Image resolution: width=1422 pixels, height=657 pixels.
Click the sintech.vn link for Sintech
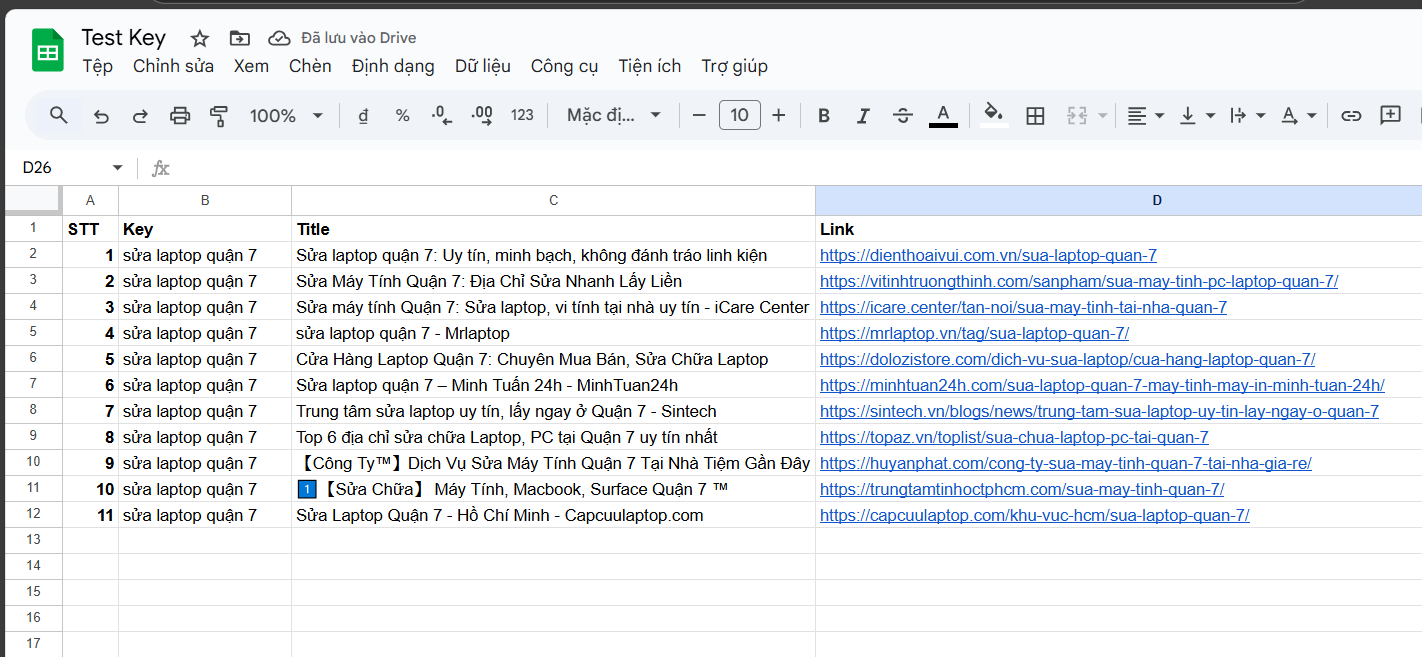tap(1097, 411)
